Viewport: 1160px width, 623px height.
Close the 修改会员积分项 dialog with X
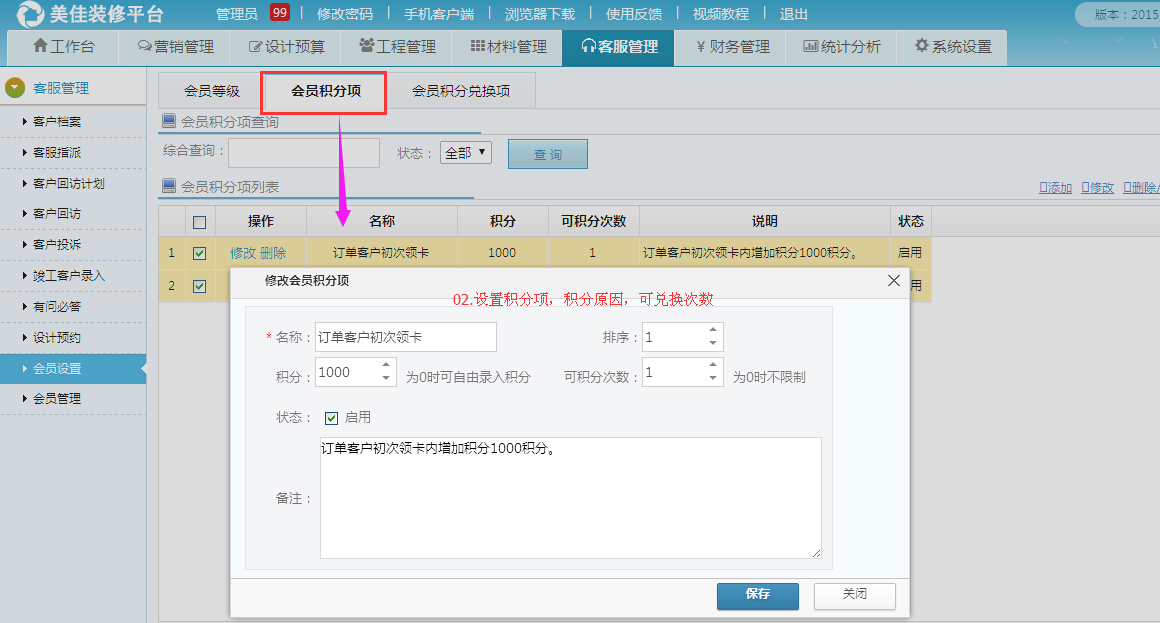(x=894, y=281)
